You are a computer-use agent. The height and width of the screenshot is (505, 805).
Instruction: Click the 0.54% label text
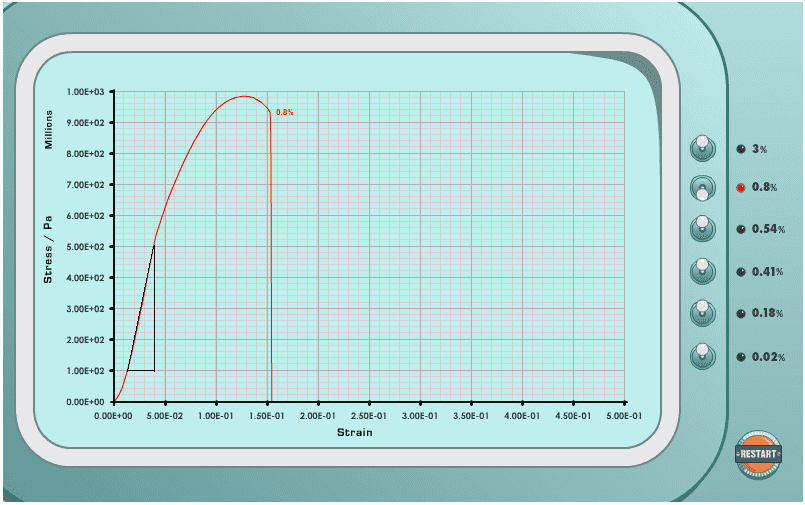coord(769,229)
